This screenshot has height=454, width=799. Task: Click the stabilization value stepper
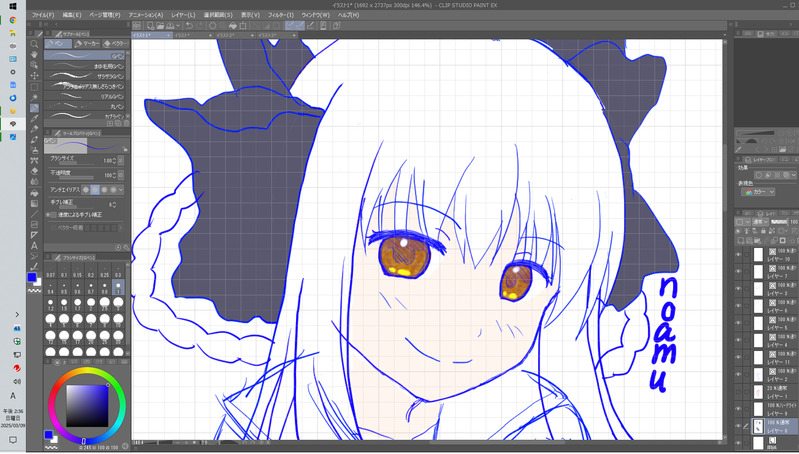pyautogui.click(x=114, y=204)
